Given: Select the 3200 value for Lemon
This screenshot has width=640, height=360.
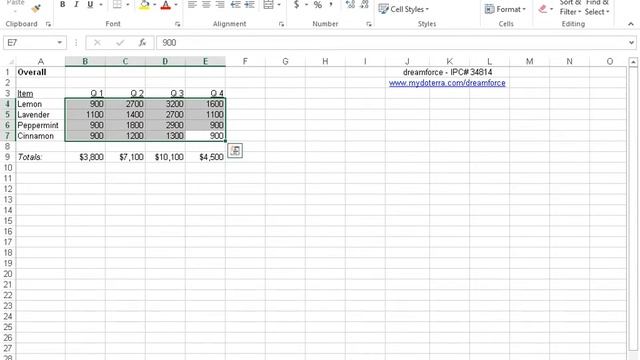Looking at the screenshot, I should [165, 104].
